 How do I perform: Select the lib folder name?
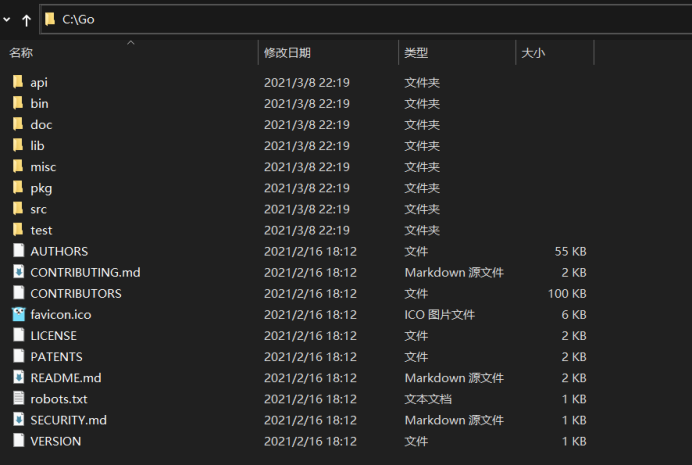38,146
